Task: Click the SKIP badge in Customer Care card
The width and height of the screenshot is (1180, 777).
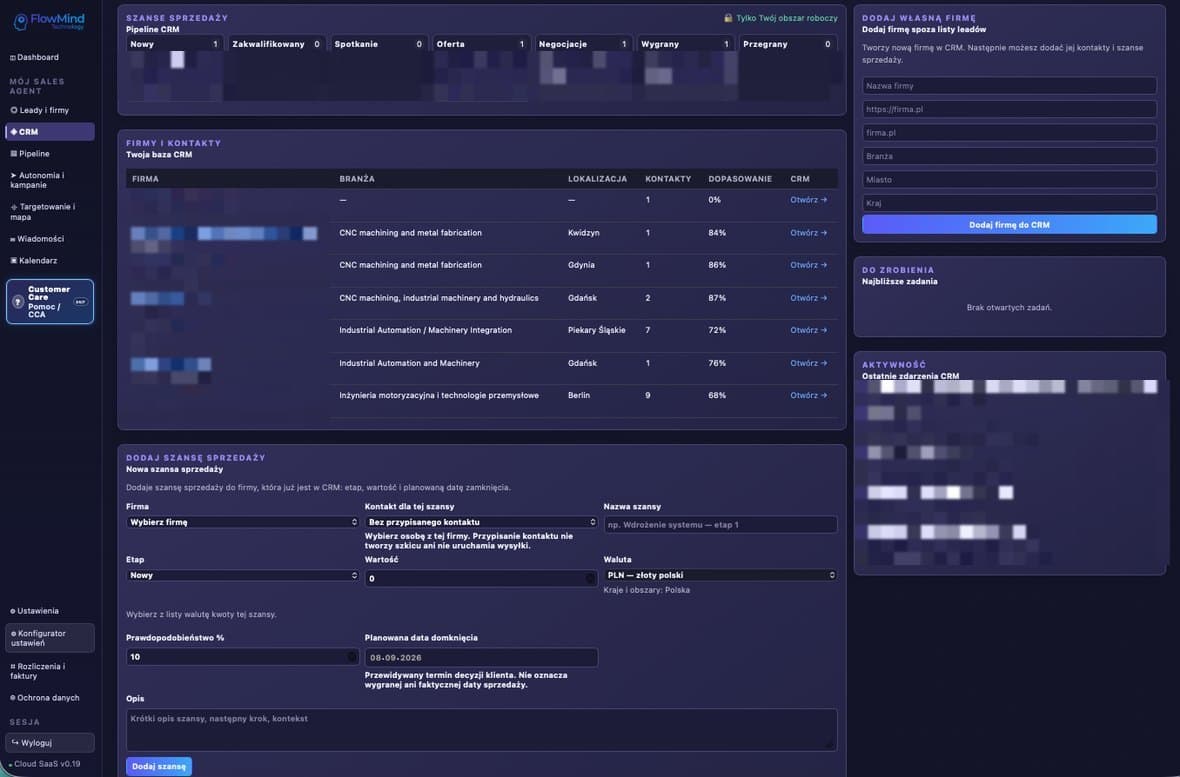Action: pos(80,302)
